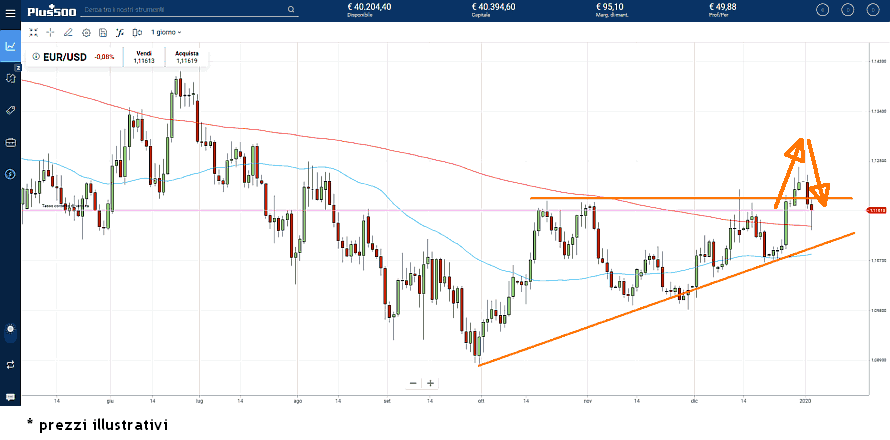Zoom in chart with plus button
The width and height of the screenshot is (890, 440).
(431, 383)
